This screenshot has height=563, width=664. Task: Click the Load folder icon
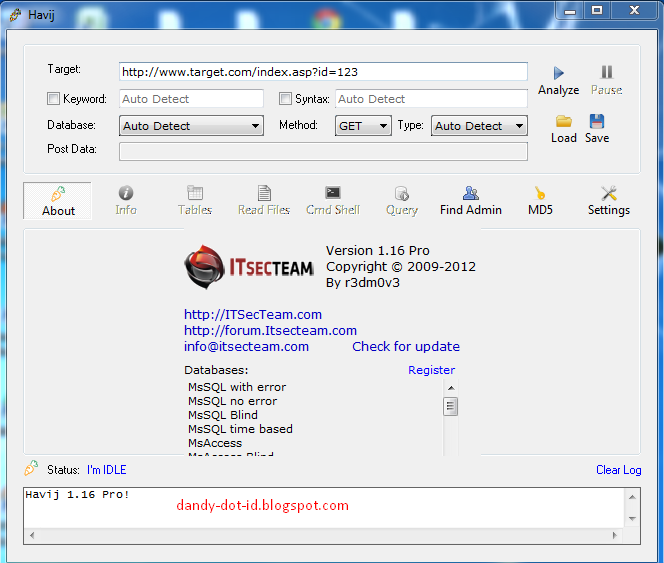[564, 122]
